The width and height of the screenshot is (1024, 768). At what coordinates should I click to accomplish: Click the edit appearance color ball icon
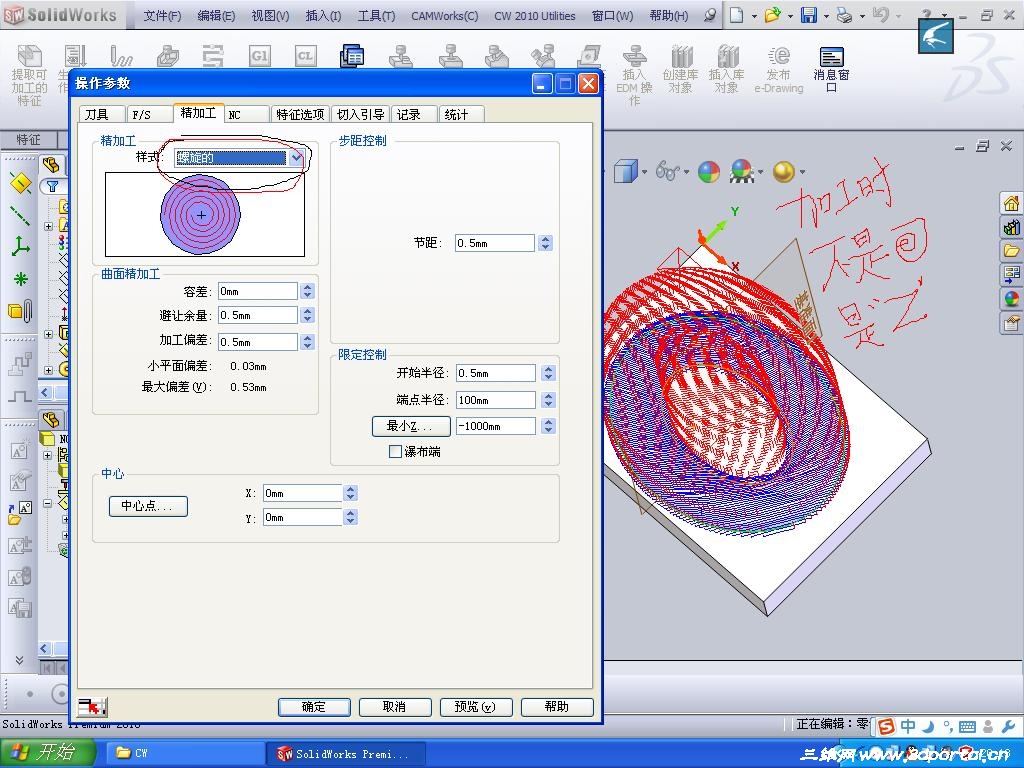pyautogui.click(x=709, y=172)
